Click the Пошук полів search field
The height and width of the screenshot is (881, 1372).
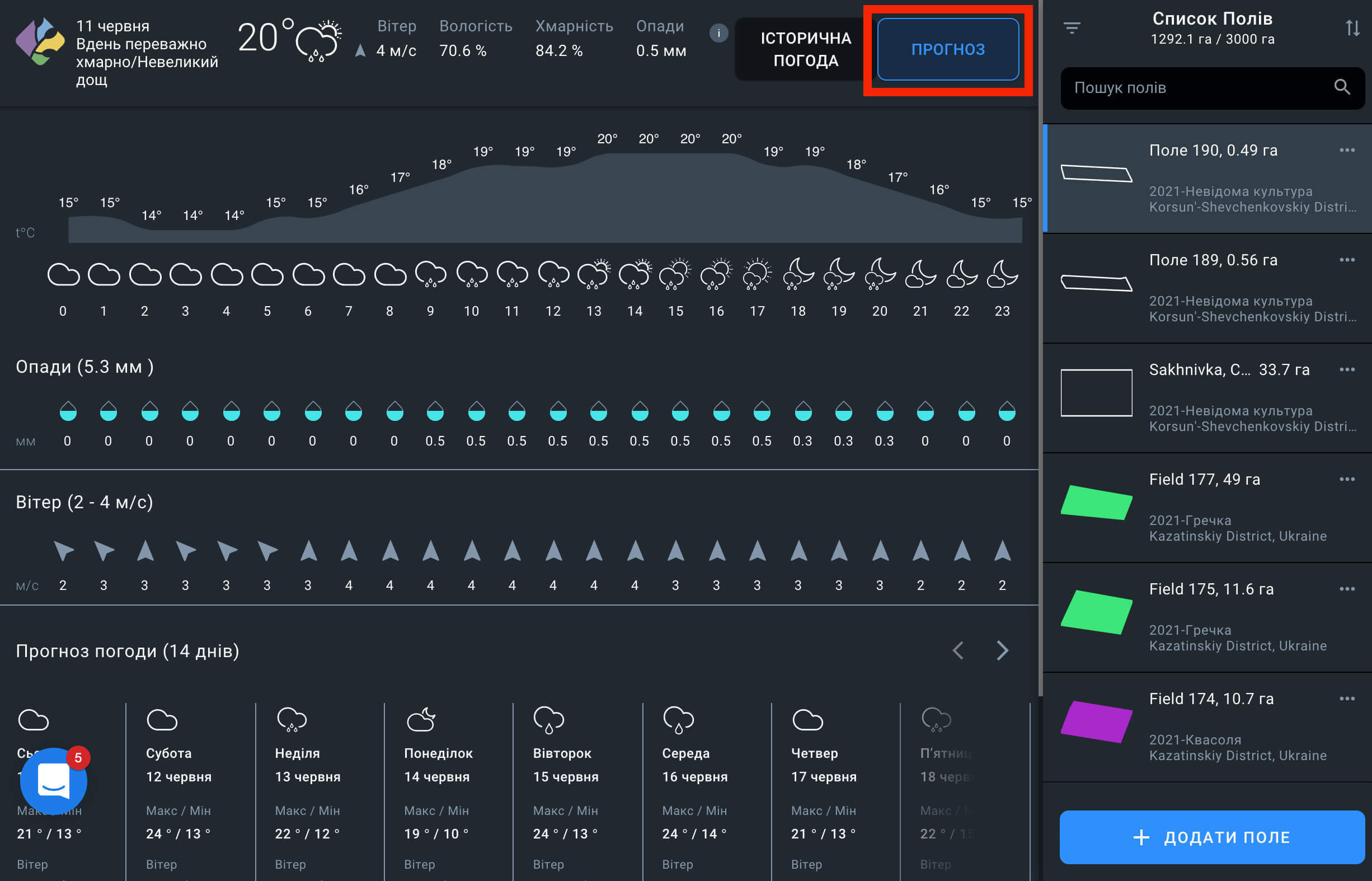click(x=1195, y=88)
